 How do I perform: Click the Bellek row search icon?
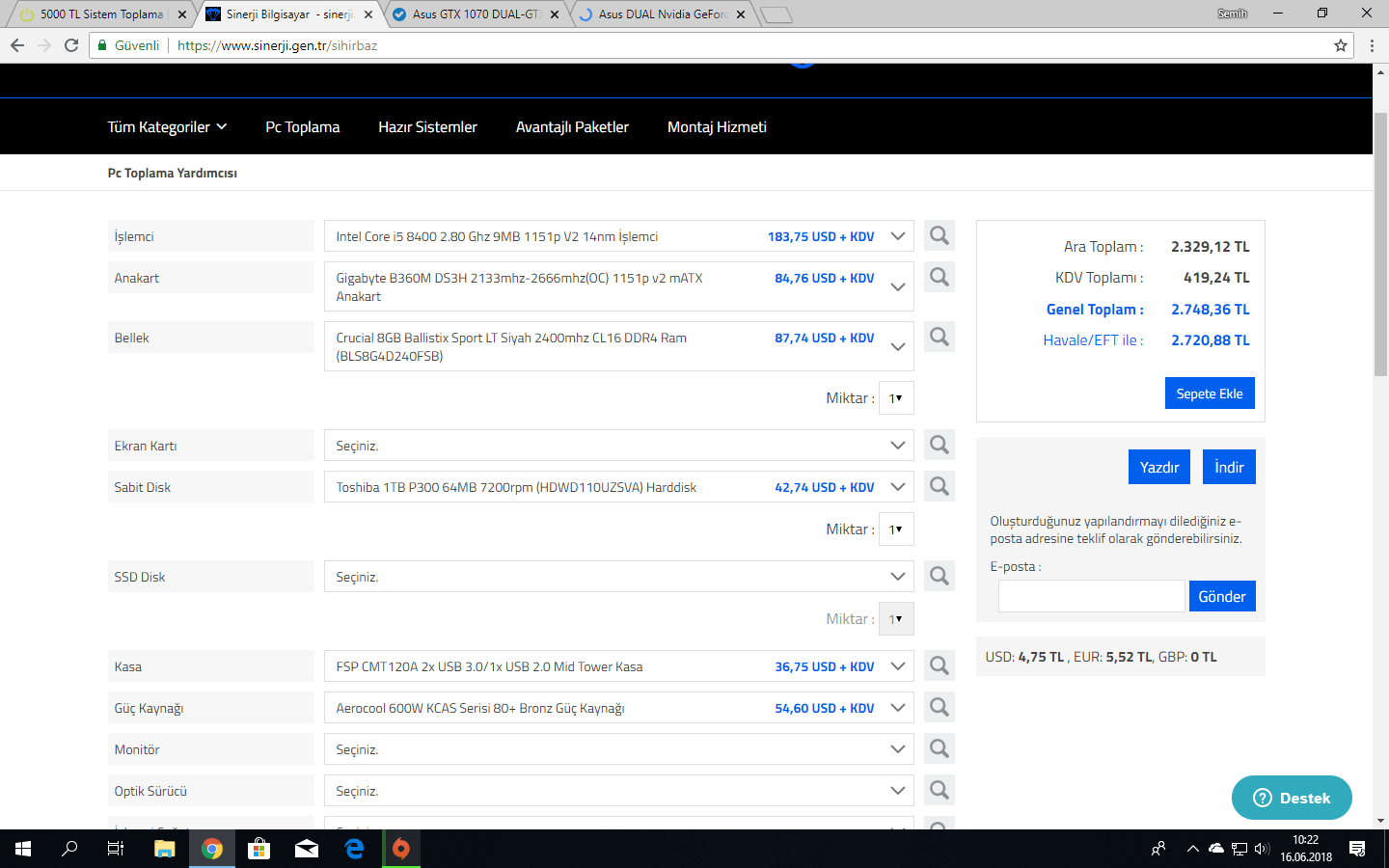tap(940, 337)
